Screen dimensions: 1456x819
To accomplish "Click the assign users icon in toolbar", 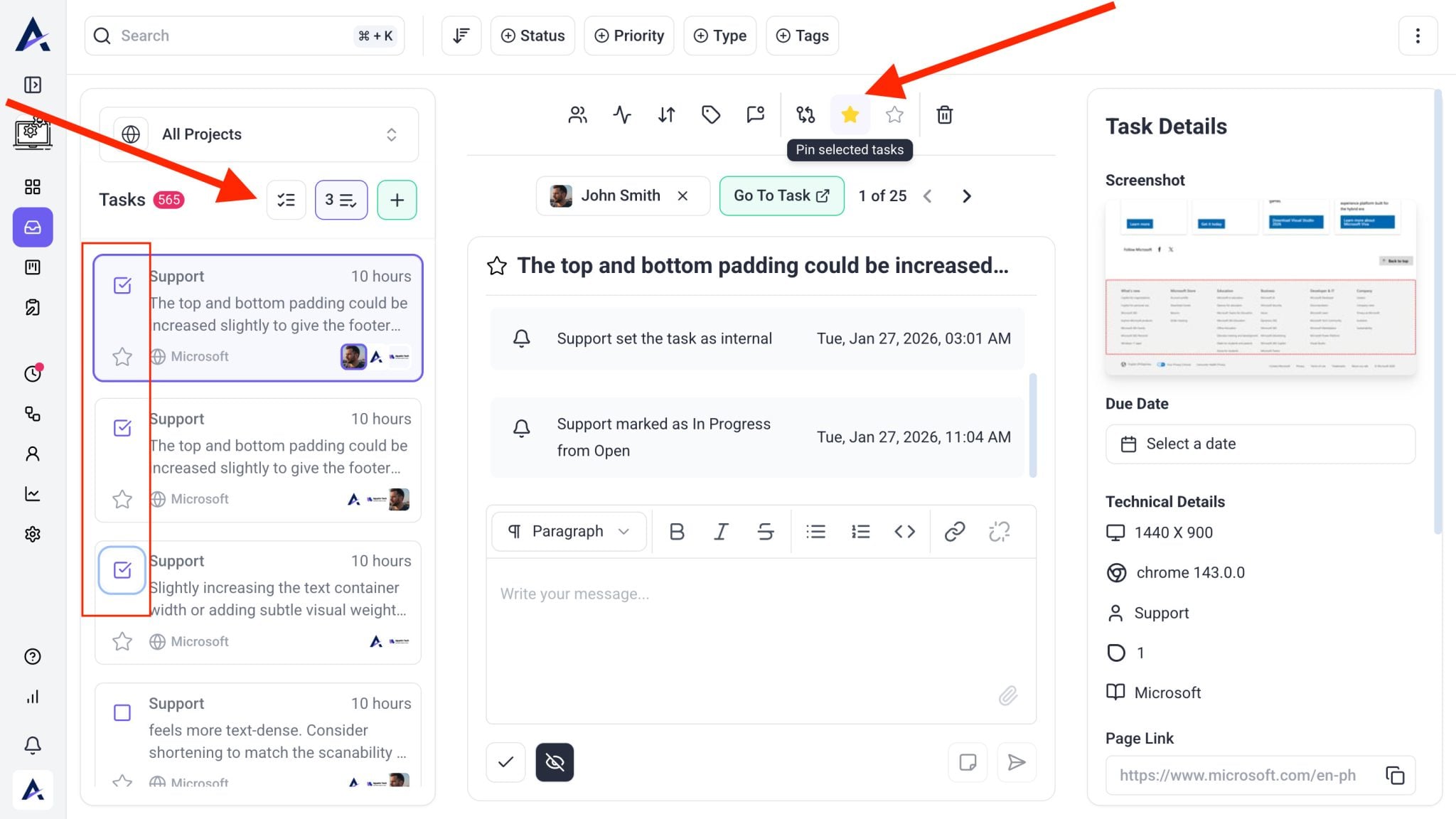I will pos(577,114).
